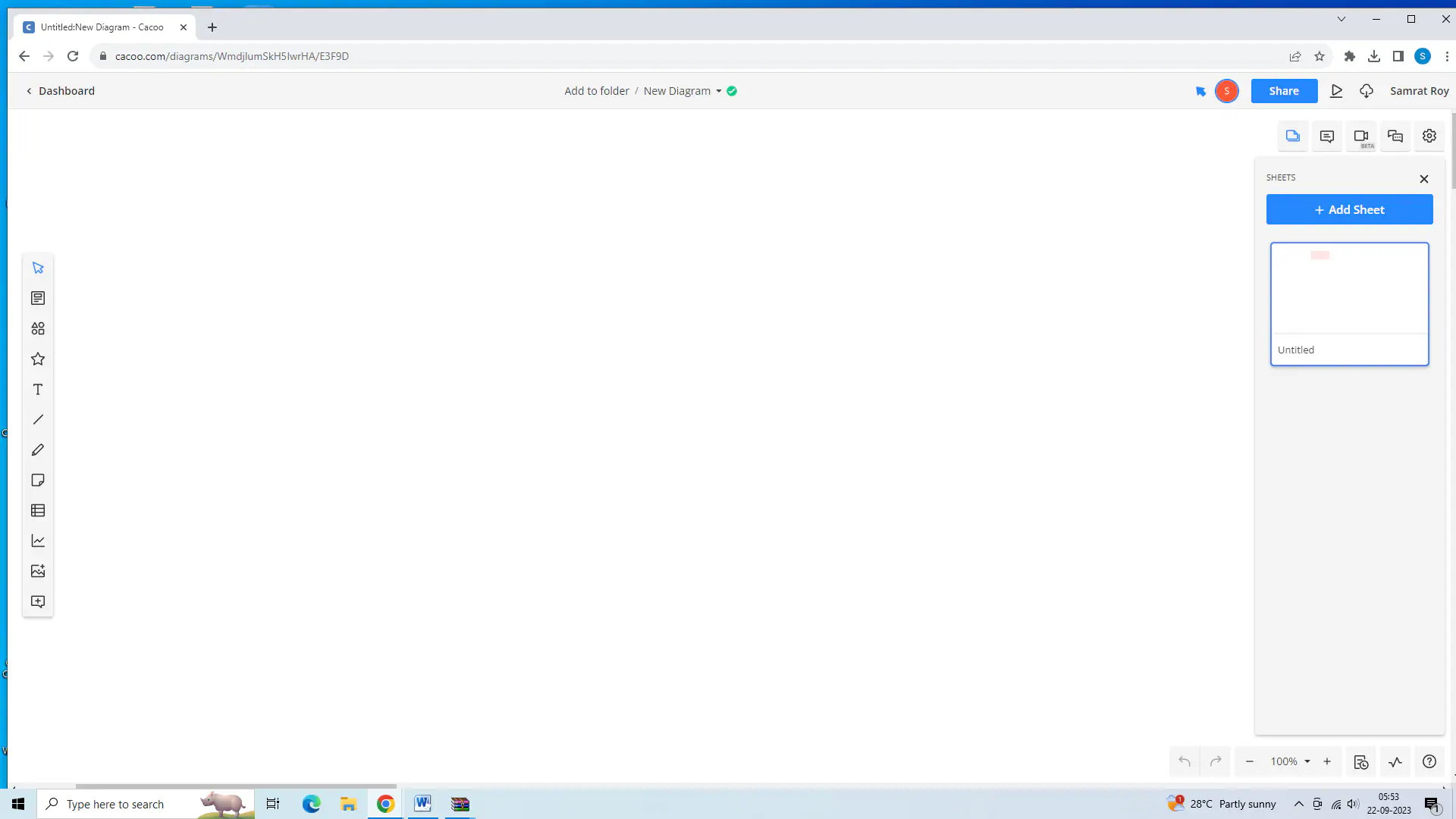Select the Table insertion tool
Viewport: 1456px width, 819px height.
pyautogui.click(x=38, y=510)
